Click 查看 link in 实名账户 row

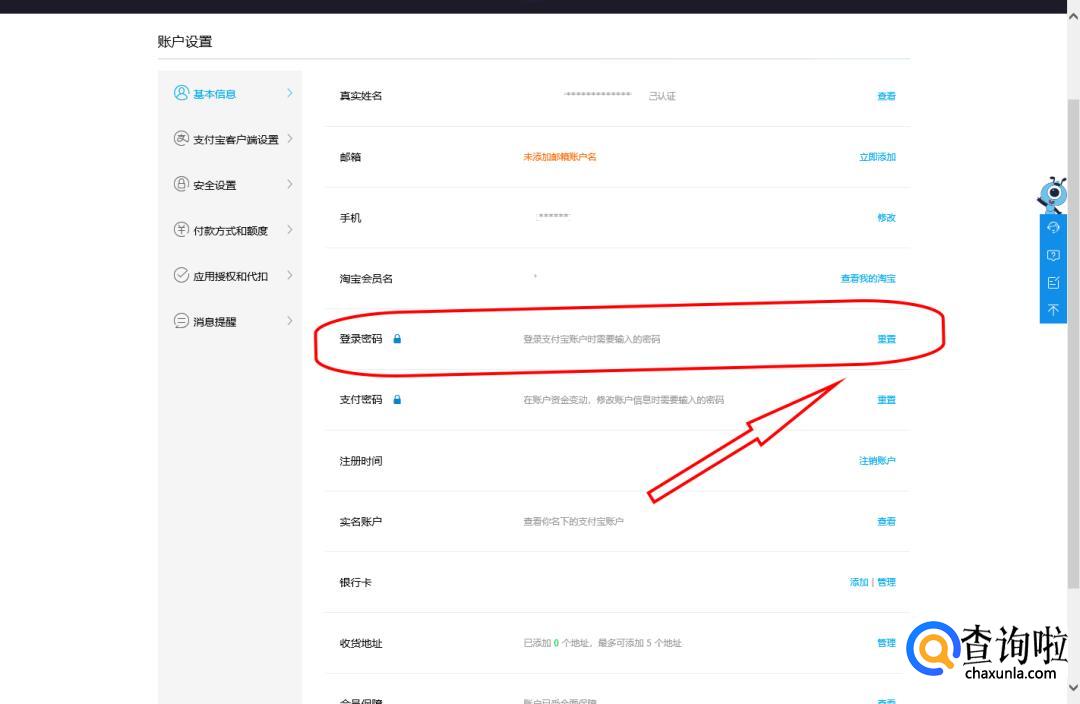pyautogui.click(x=886, y=521)
